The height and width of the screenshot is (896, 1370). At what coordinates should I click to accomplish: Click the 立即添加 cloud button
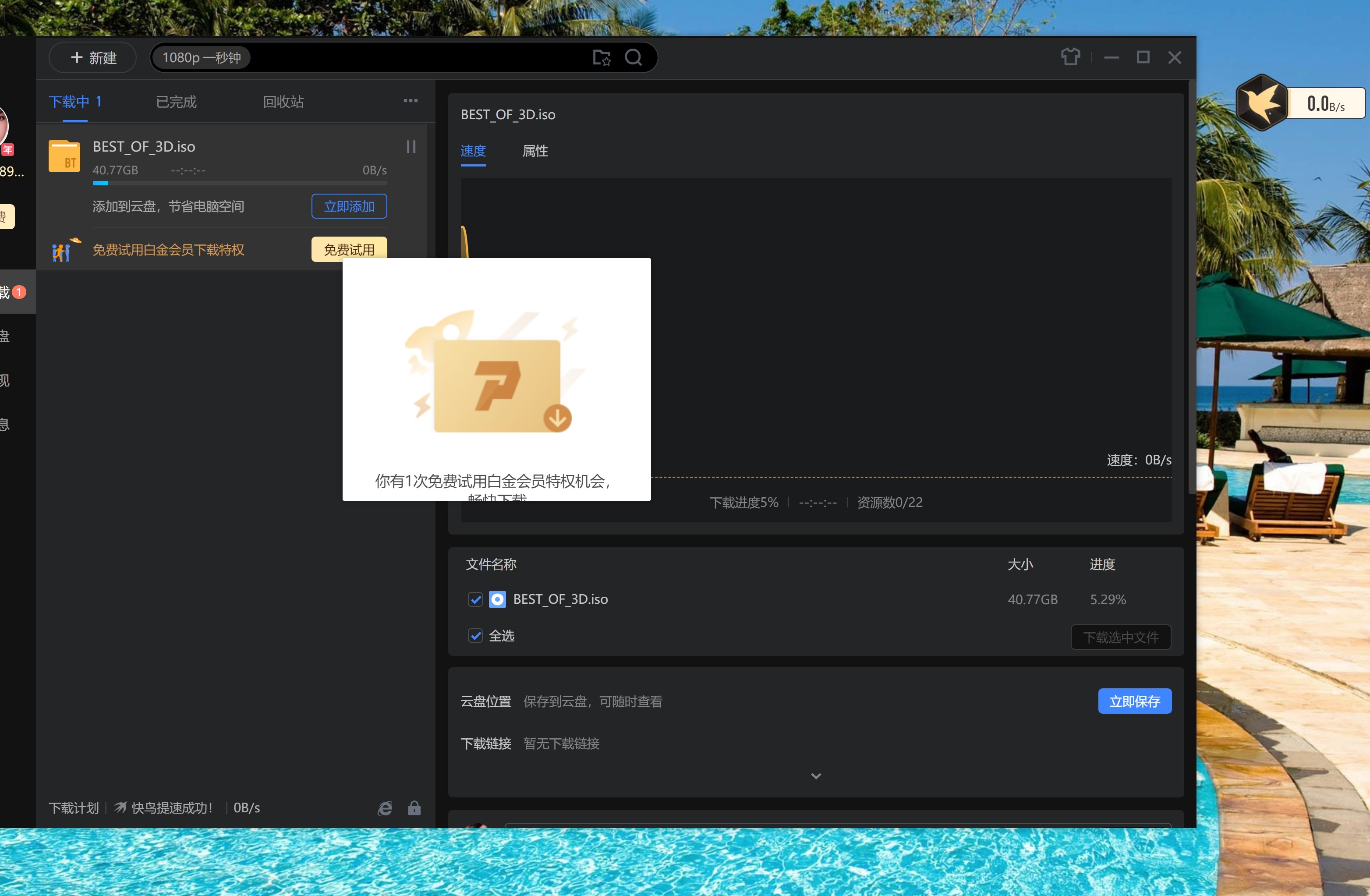coord(349,206)
